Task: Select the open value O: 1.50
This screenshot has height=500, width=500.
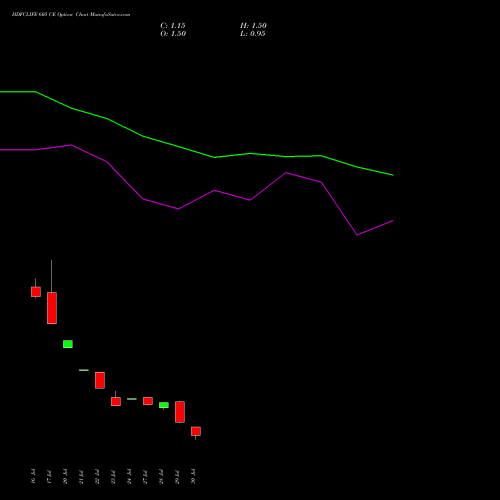Action: (173, 34)
